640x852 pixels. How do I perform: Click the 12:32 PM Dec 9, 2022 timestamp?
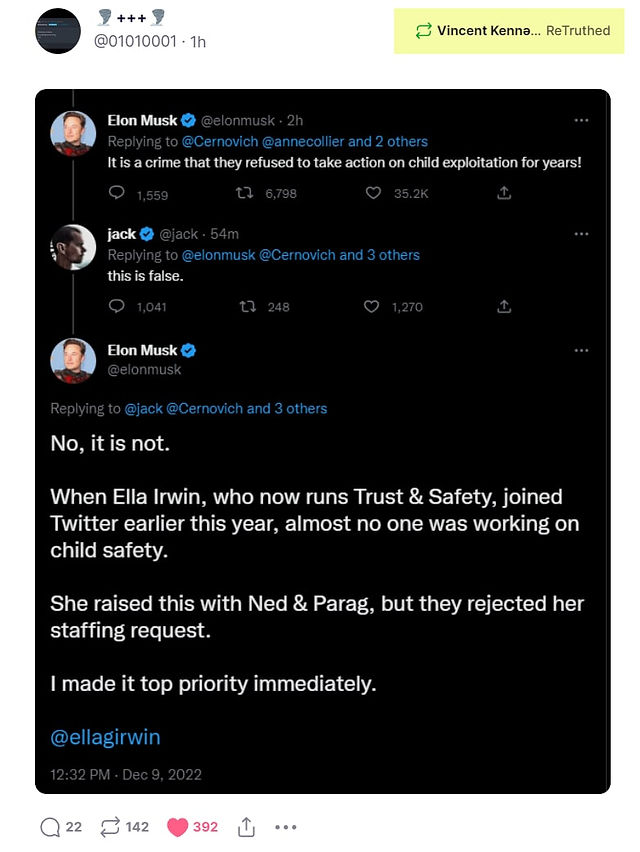(x=126, y=775)
